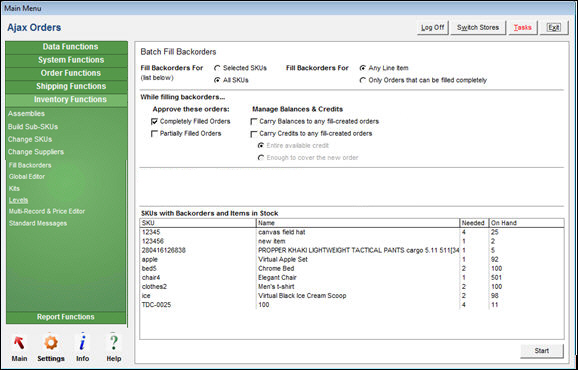Click the Log Off button
The width and height of the screenshot is (578, 370).
[432, 28]
